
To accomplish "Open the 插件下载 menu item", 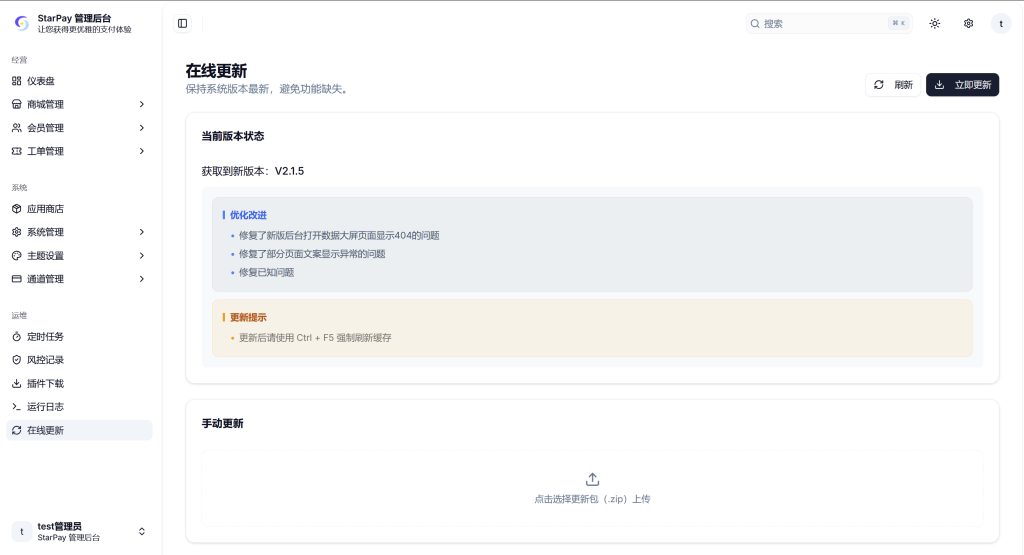I will point(79,384).
